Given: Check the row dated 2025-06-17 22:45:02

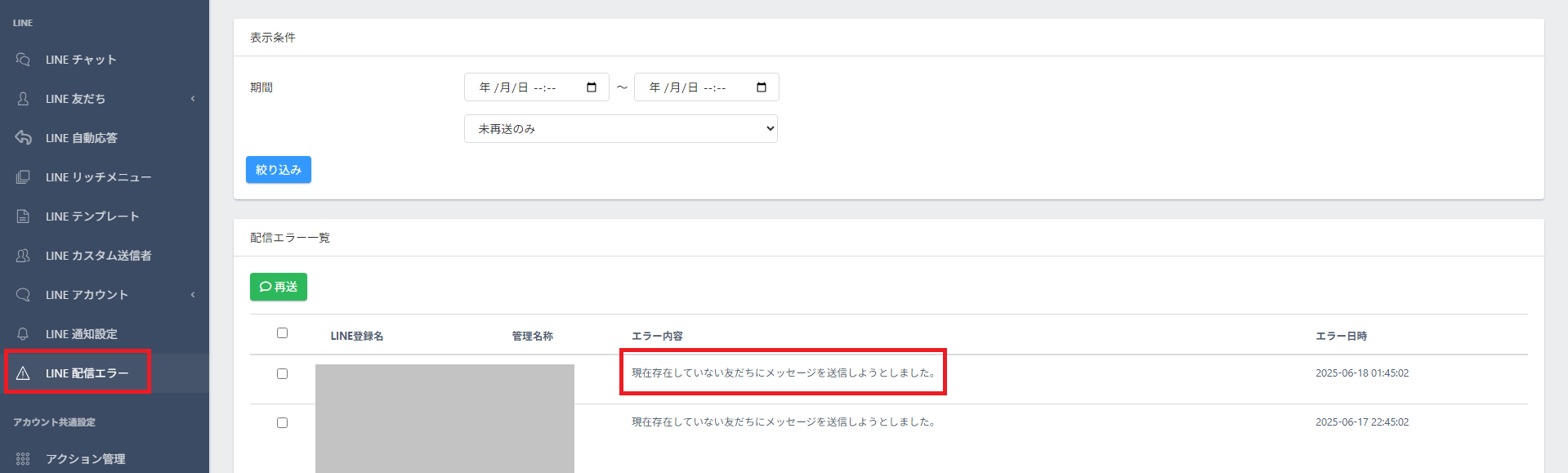Looking at the screenshot, I should pos(282,423).
